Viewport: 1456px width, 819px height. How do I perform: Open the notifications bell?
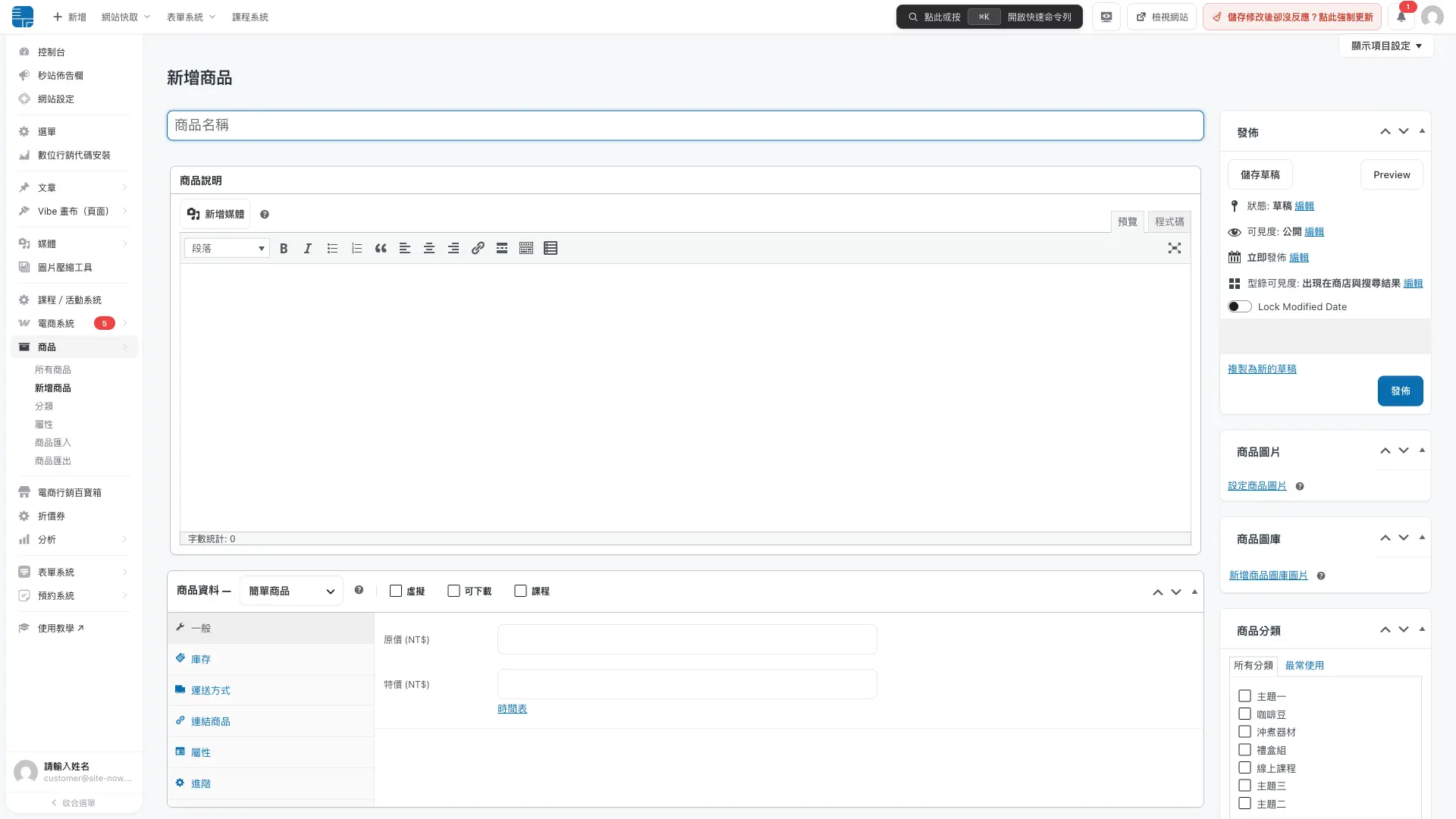point(1401,17)
